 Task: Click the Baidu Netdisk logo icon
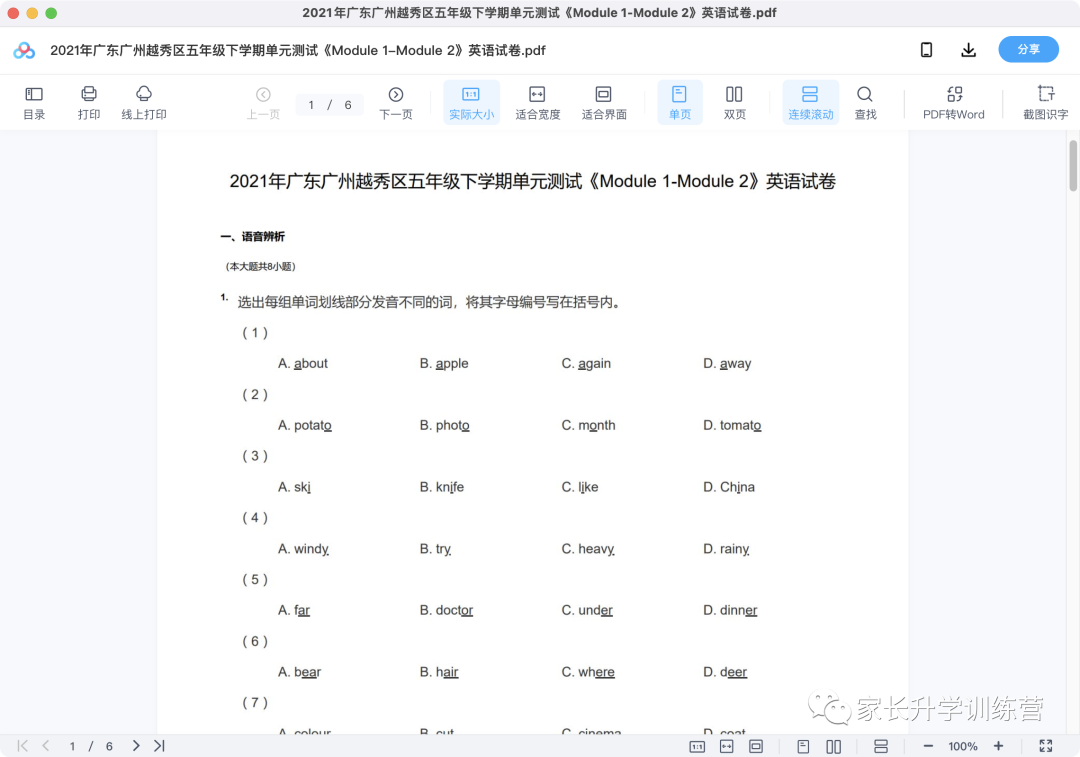(24, 50)
